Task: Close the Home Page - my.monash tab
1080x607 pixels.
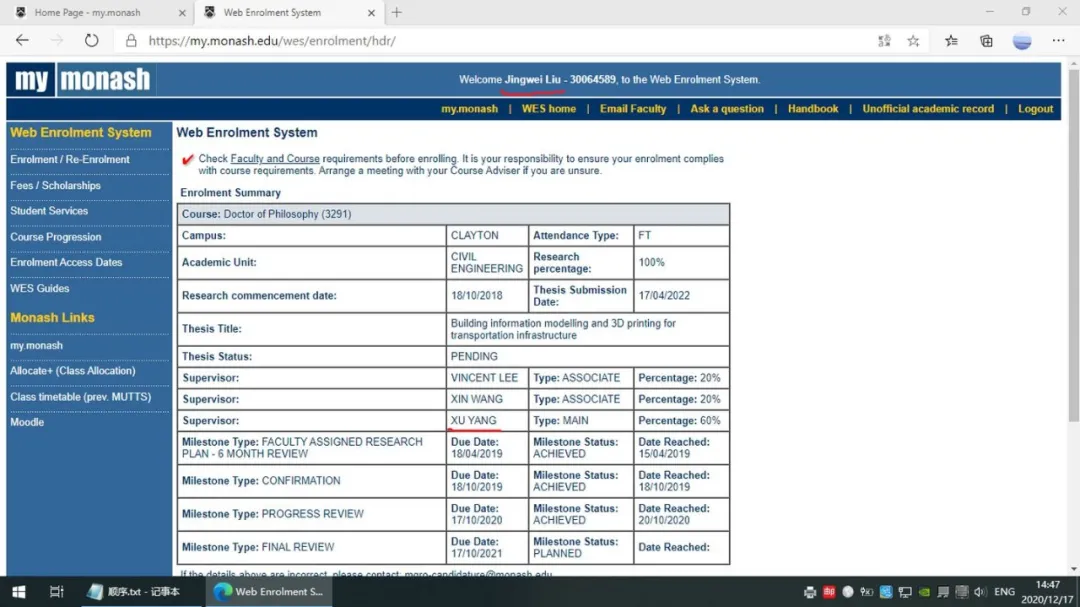Action: tap(182, 12)
